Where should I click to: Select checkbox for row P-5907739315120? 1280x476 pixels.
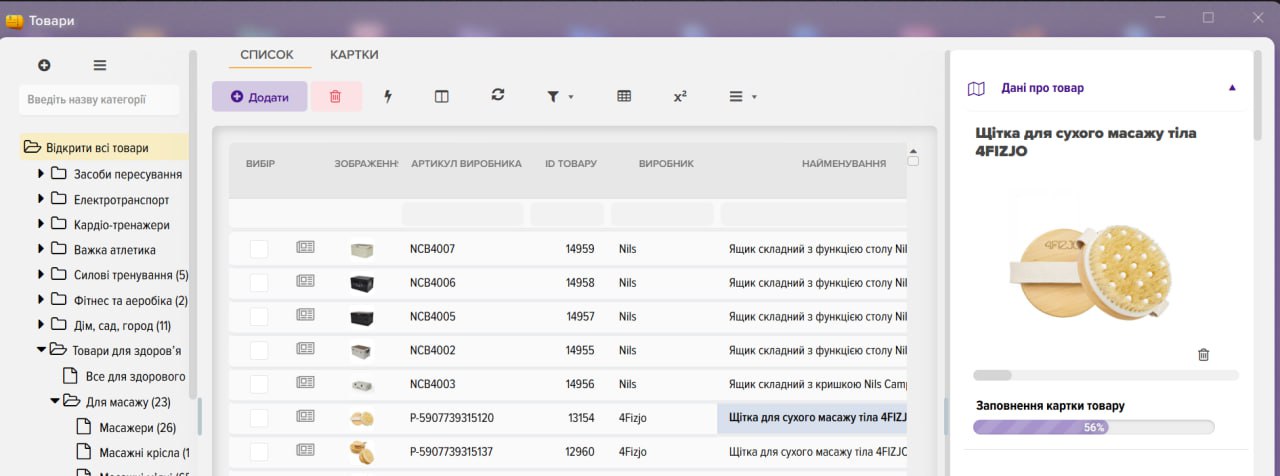[x=259, y=418]
